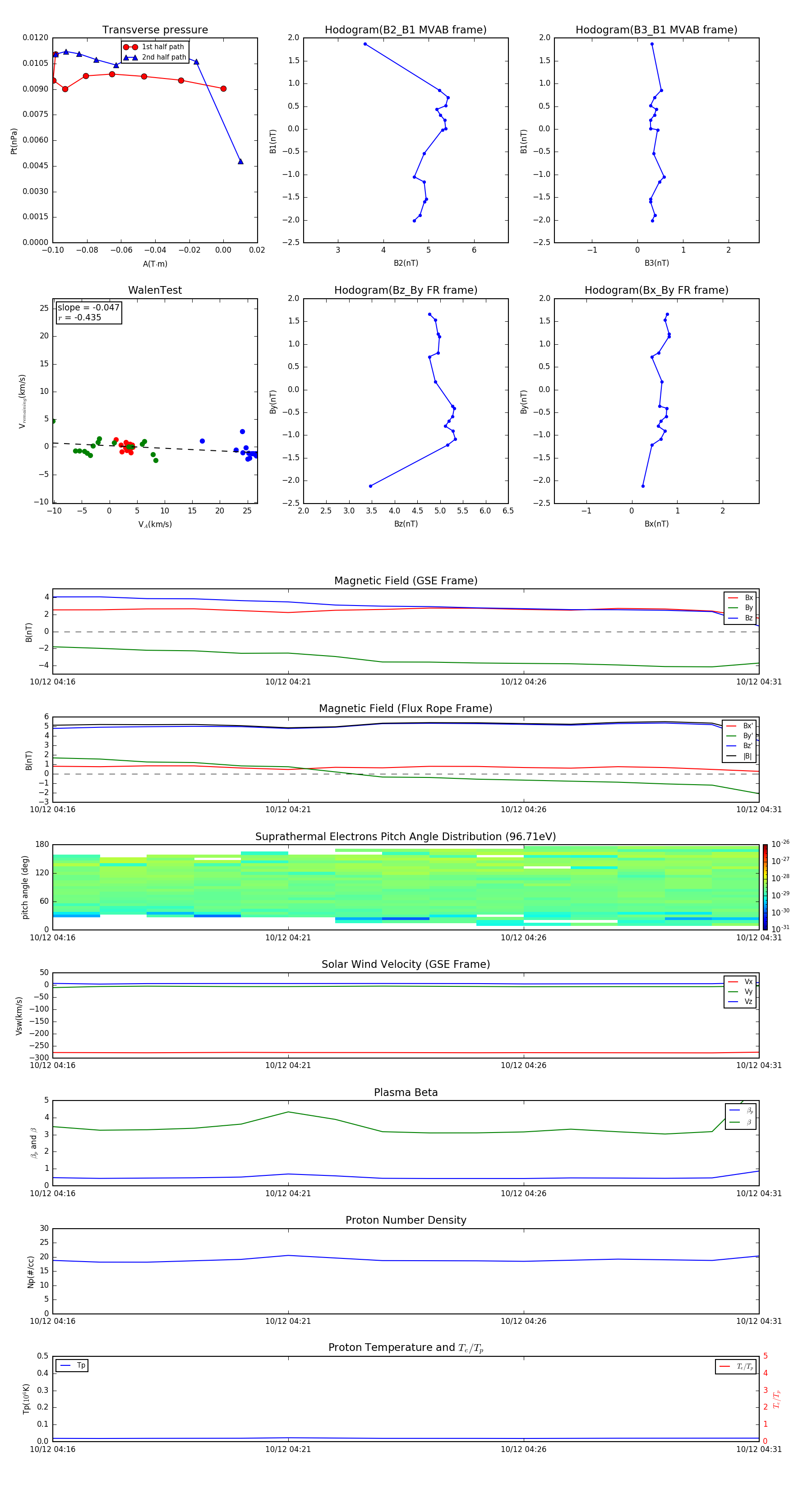
Task: Click the topmost point in B2_B1 hodogram
Action: 364,44
